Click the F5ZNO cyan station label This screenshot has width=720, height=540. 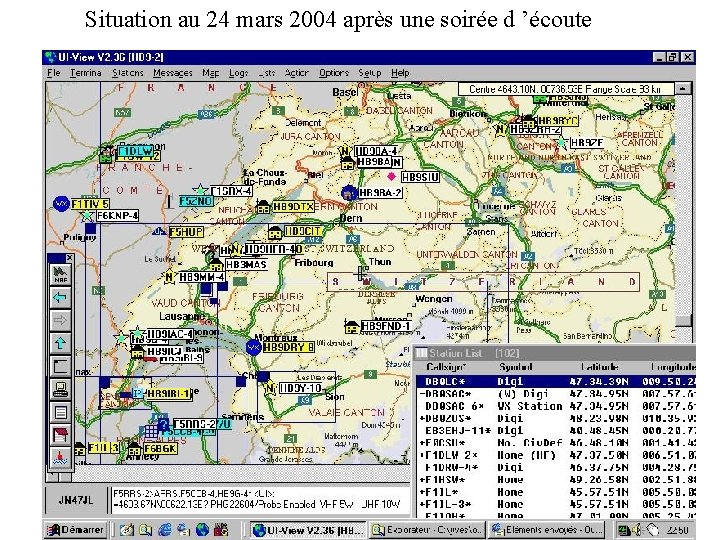196,201
